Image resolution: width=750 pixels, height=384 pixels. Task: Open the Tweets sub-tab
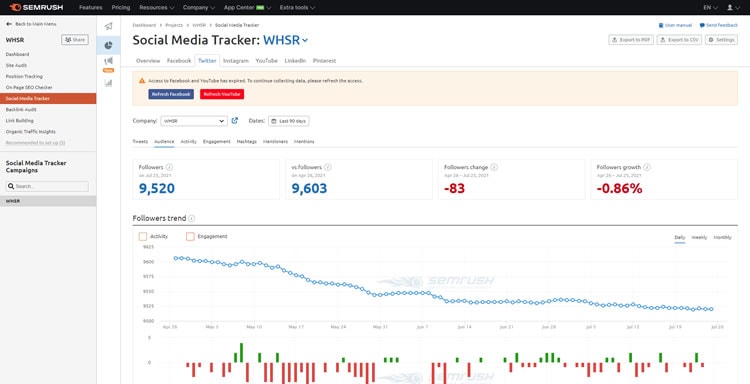click(140, 142)
